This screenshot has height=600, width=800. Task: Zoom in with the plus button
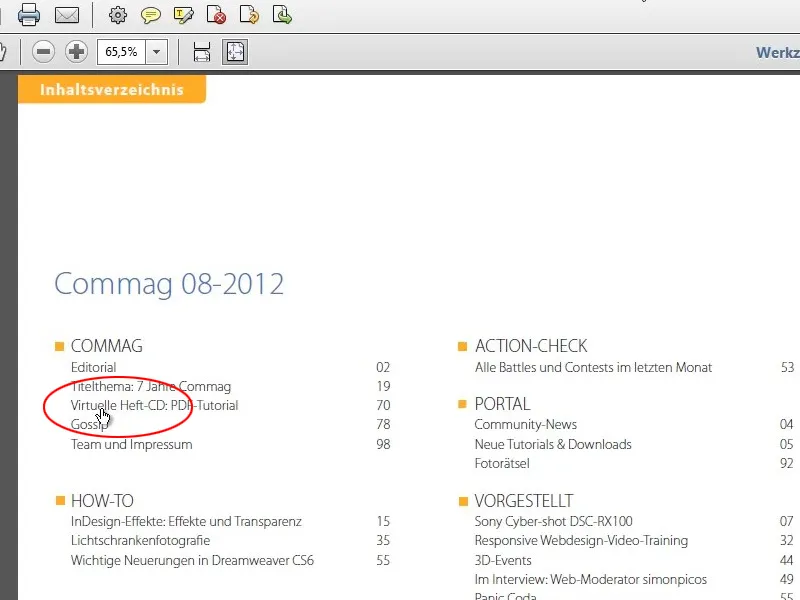[x=77, y=52]
